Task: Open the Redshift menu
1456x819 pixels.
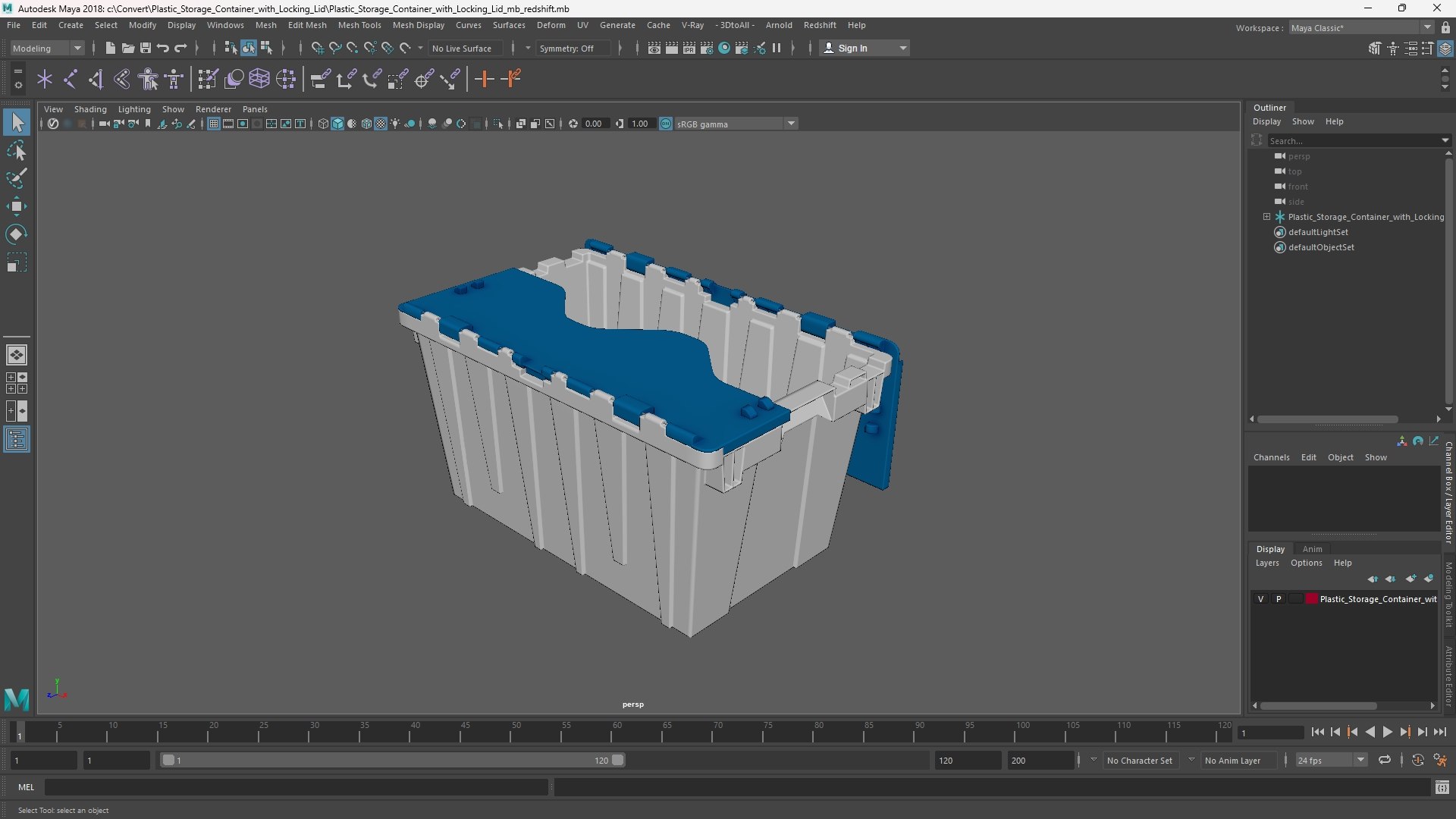Action: point(819,25)
